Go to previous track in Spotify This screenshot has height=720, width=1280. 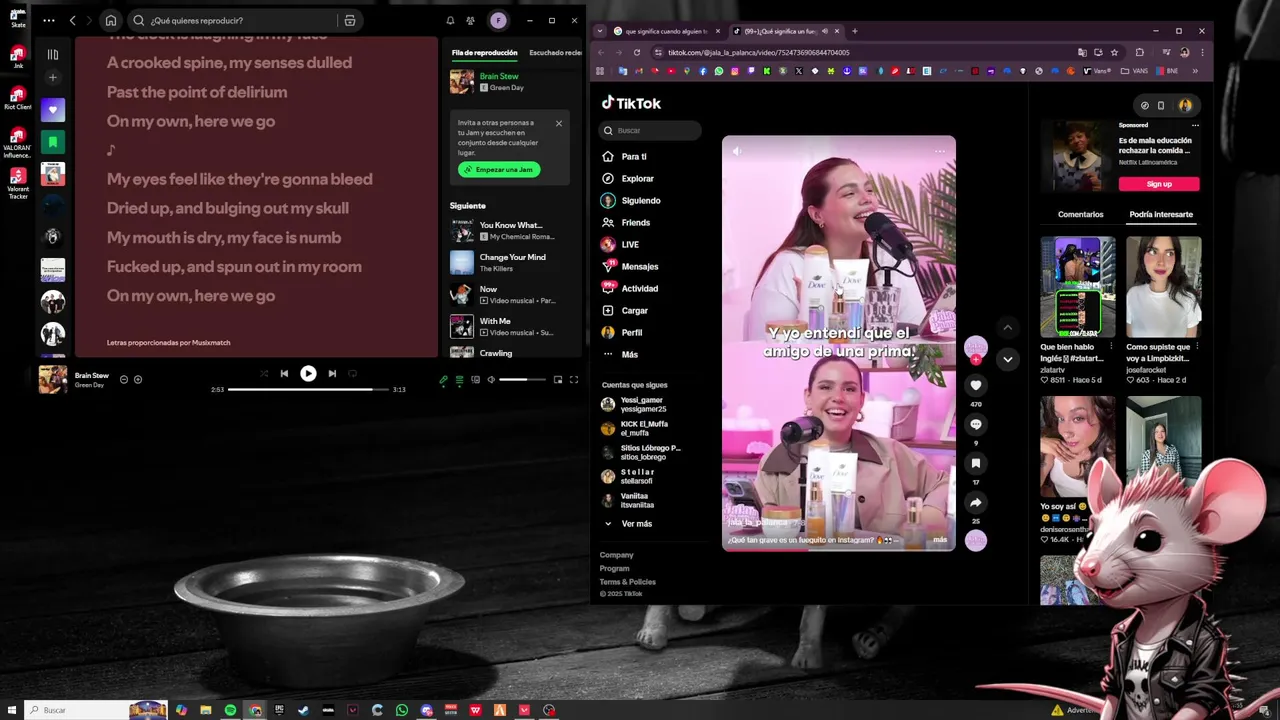[x=284, y=373]
